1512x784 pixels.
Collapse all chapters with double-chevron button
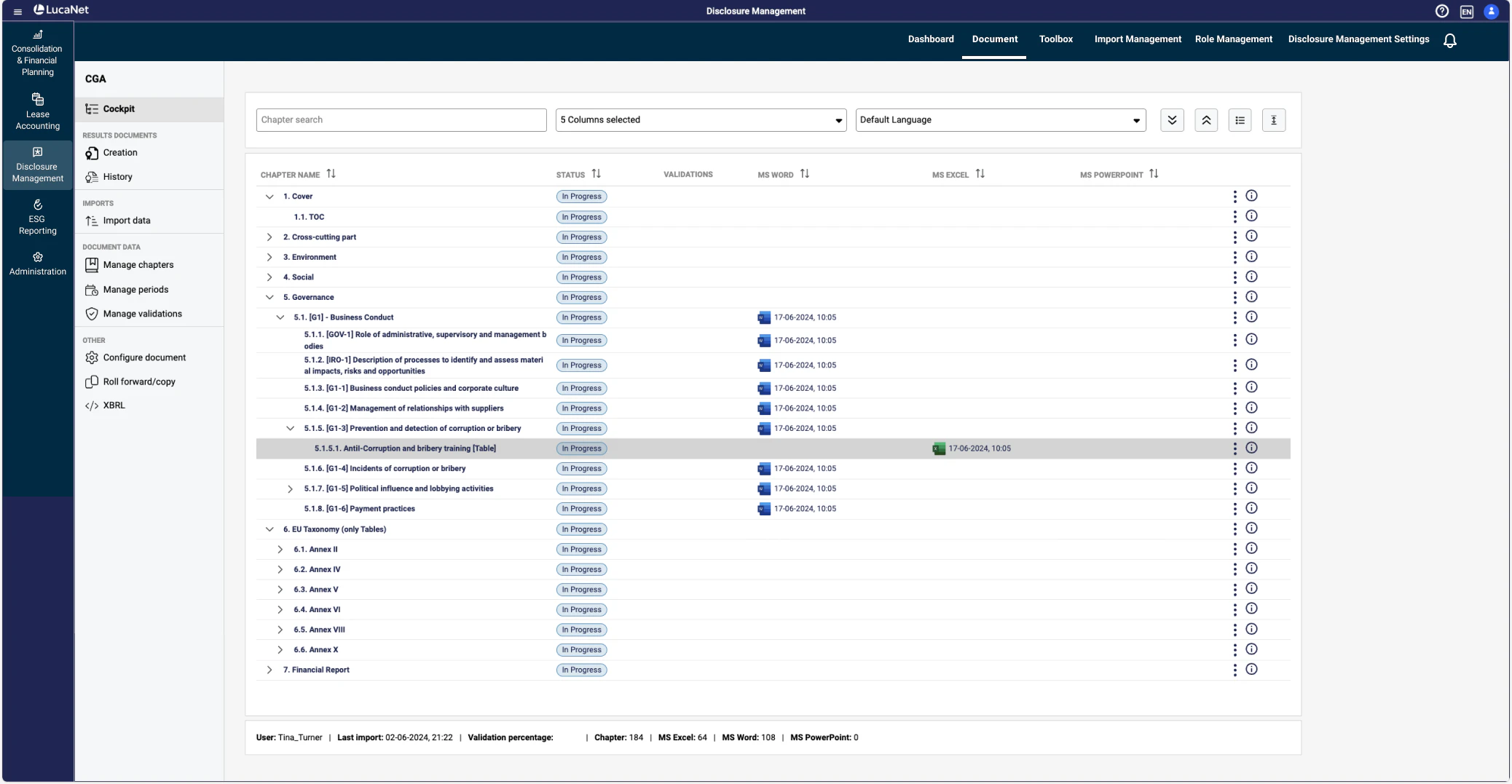1205,119
